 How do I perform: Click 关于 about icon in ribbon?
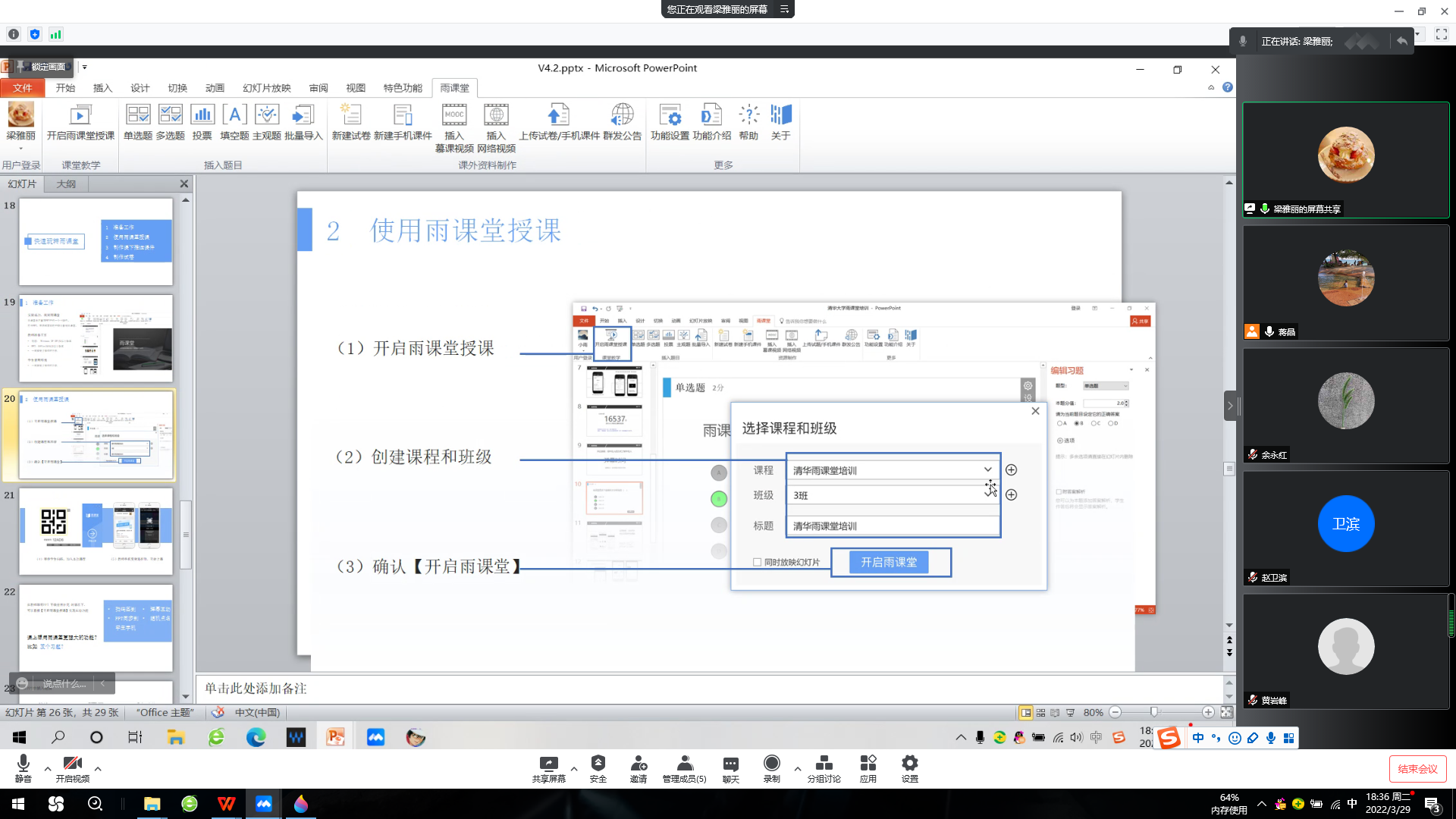point(781,122)
